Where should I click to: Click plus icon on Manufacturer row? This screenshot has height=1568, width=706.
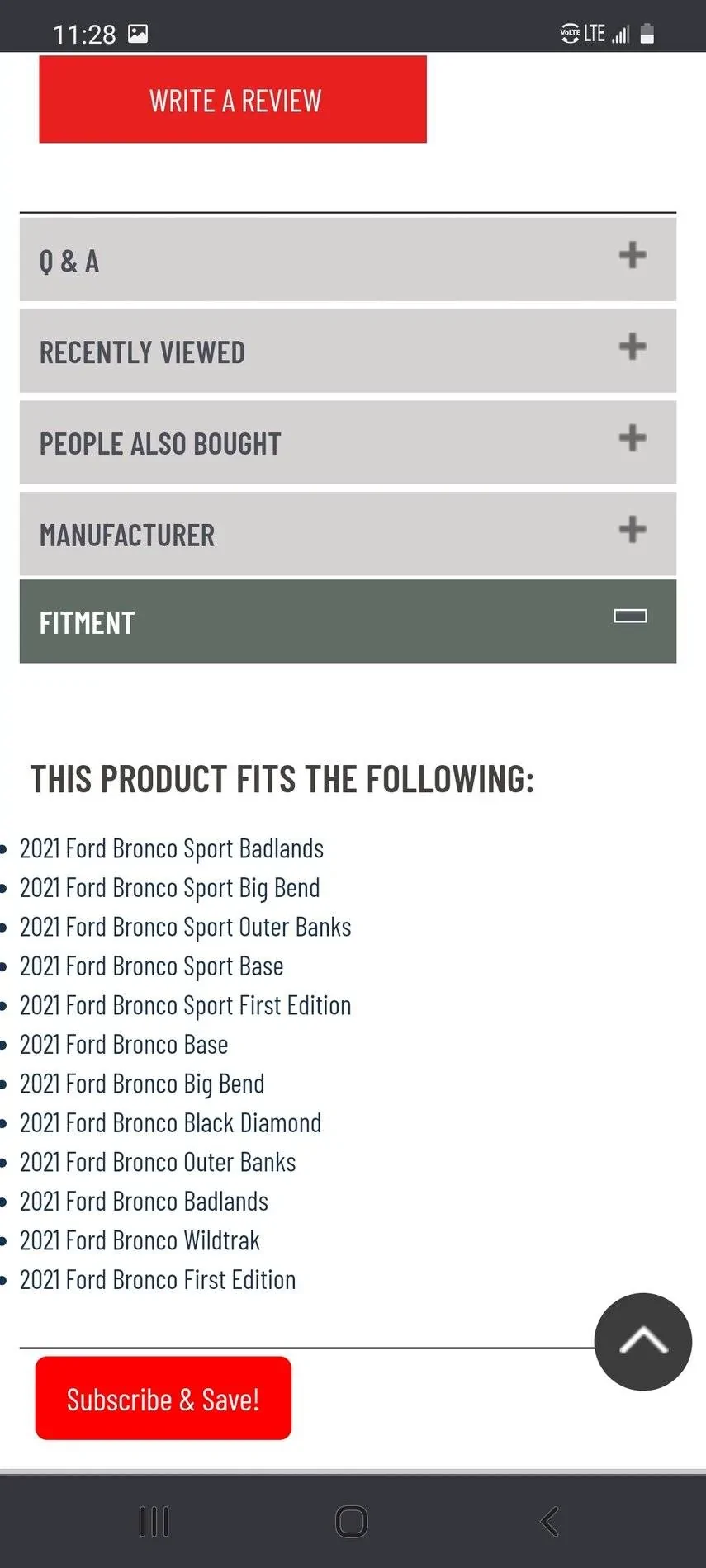tap(633, 529)
